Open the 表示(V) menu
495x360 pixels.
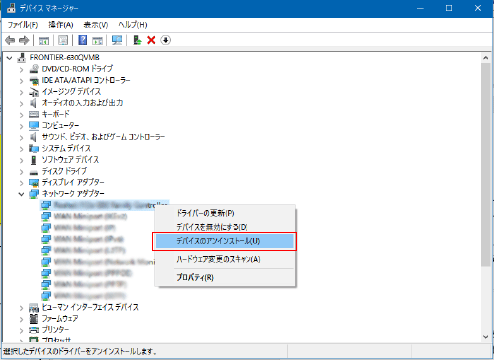pos(96,25)
